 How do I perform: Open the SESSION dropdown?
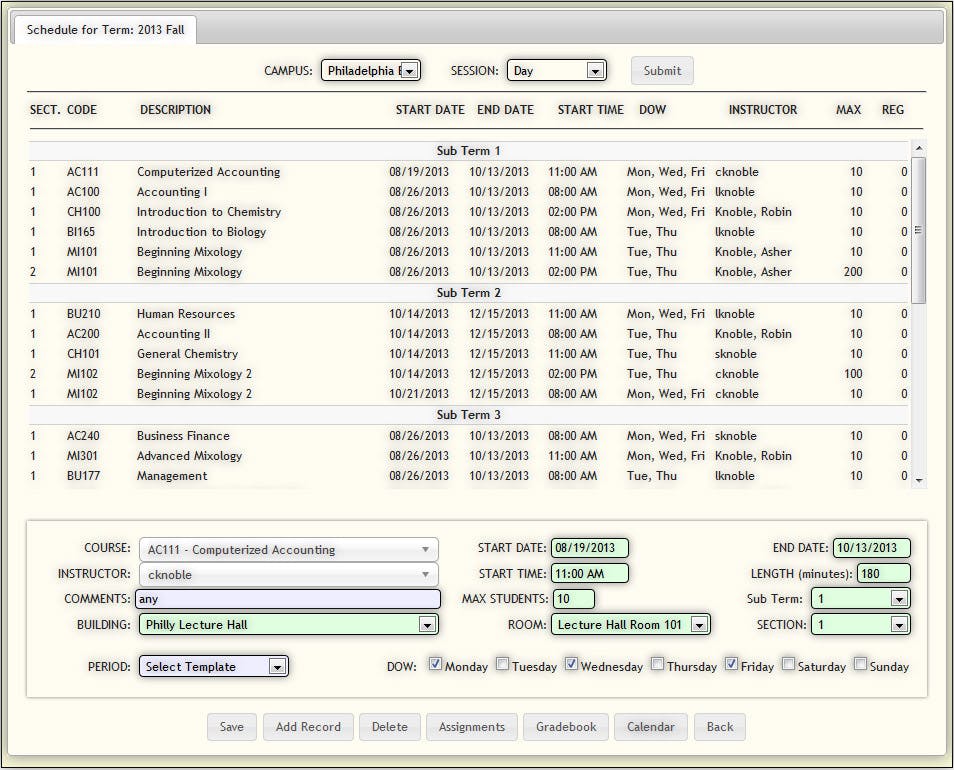click(557, 71)
